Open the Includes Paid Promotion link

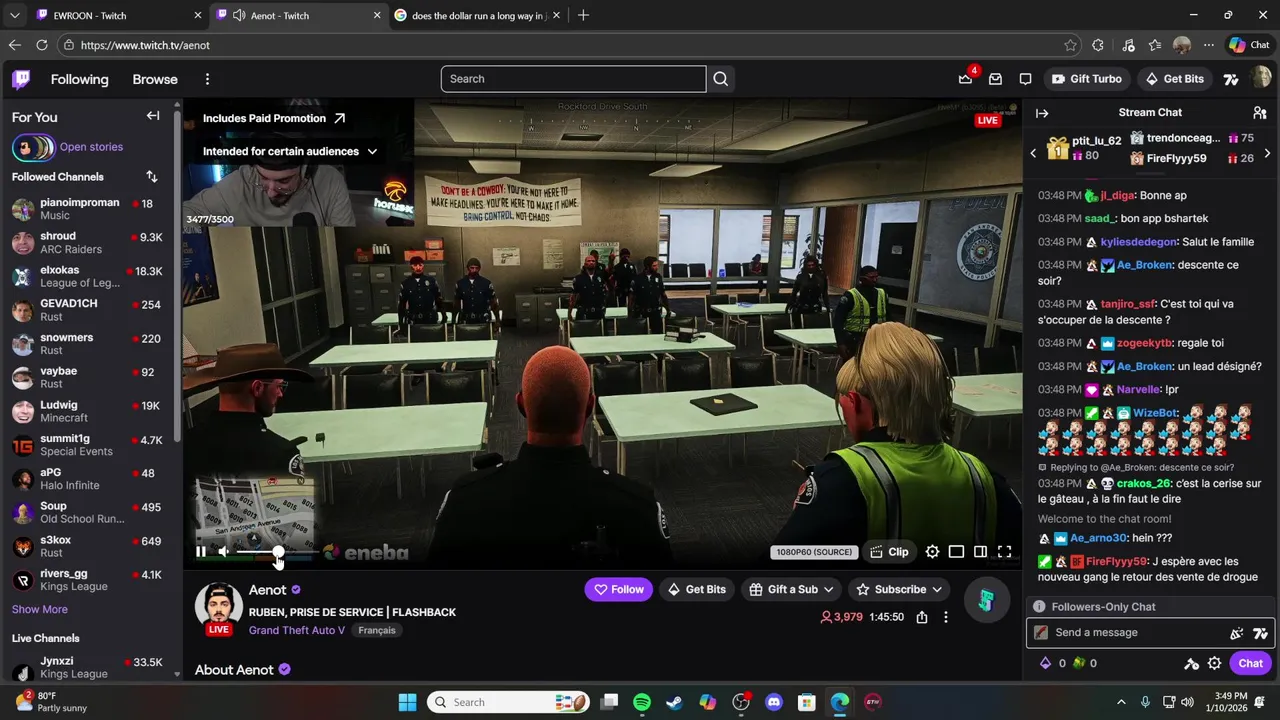(274, 118)
